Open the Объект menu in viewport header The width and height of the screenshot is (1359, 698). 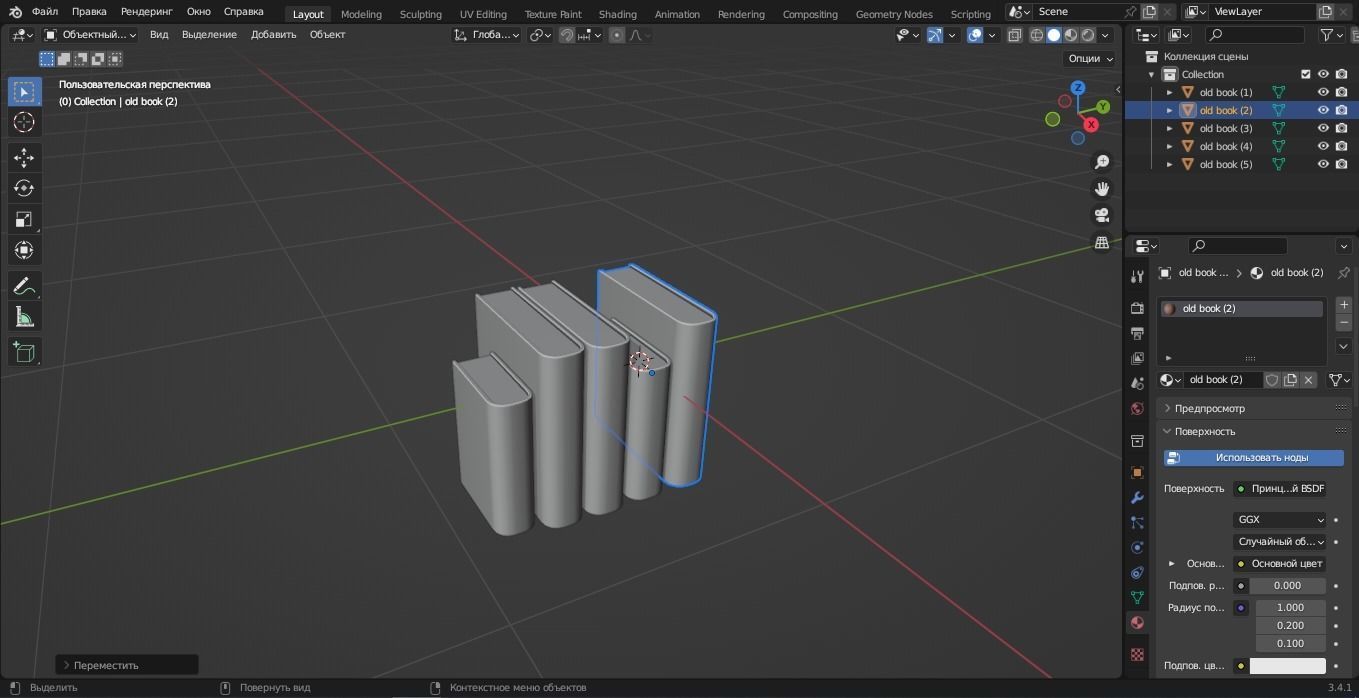tap(327, 35)
